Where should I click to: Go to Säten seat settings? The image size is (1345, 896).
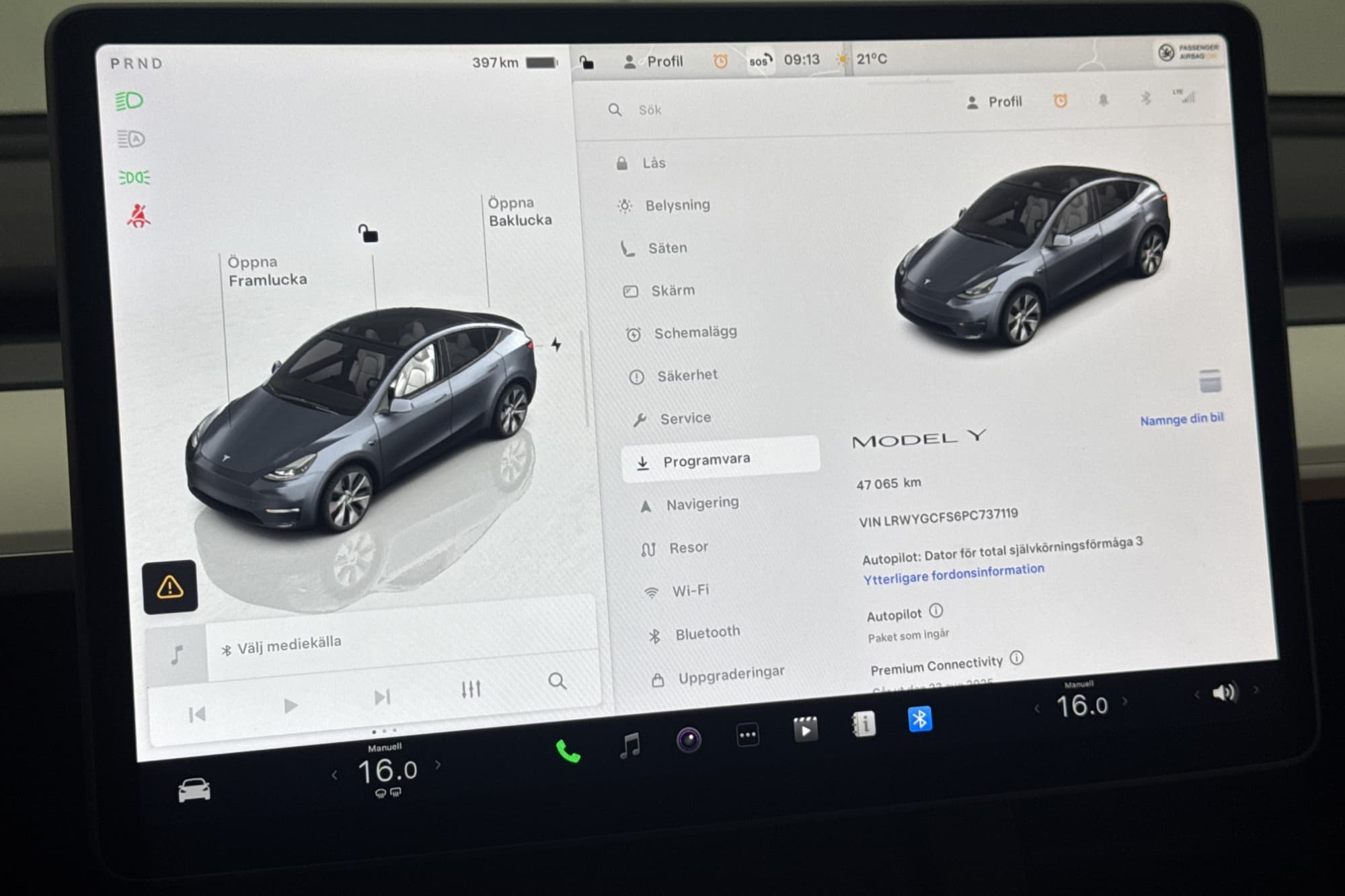coord(654,248)
